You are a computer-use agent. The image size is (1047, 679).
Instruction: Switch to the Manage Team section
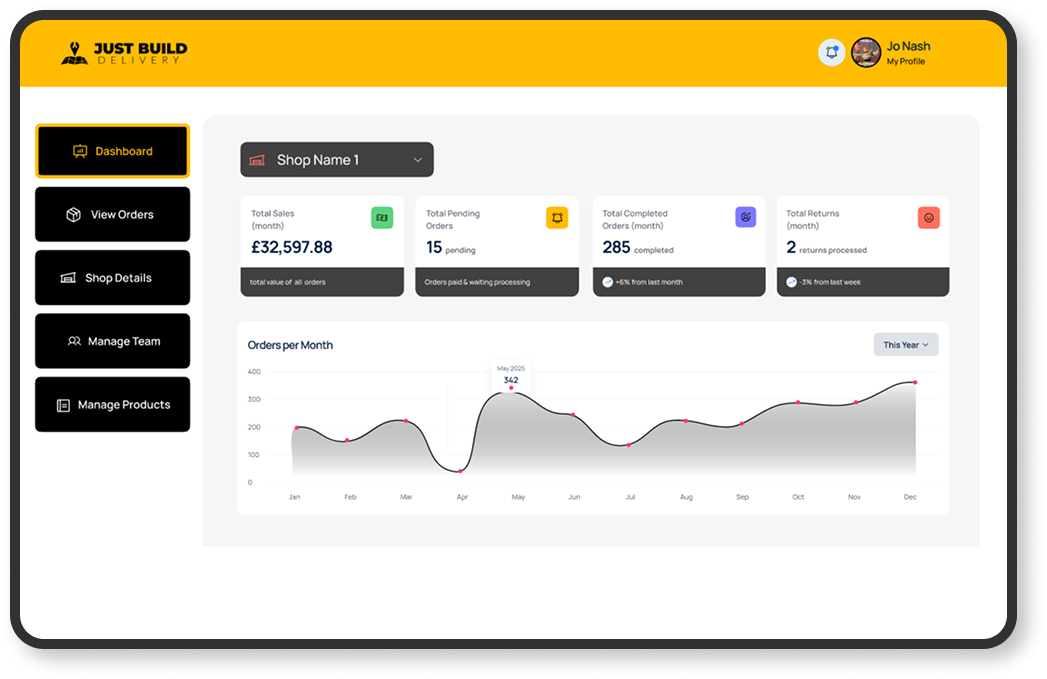pyautogui.click(x=113, y=341)
